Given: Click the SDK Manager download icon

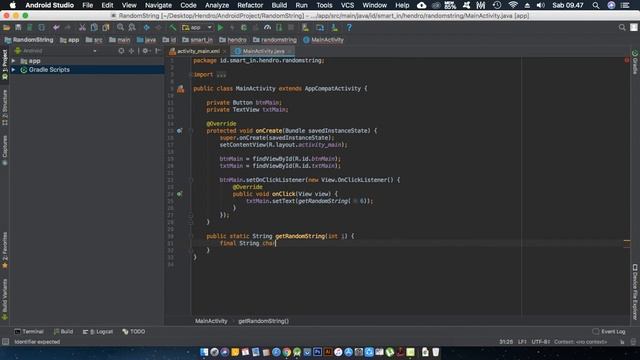Looking at the screenshot, I should coord(334,27).
